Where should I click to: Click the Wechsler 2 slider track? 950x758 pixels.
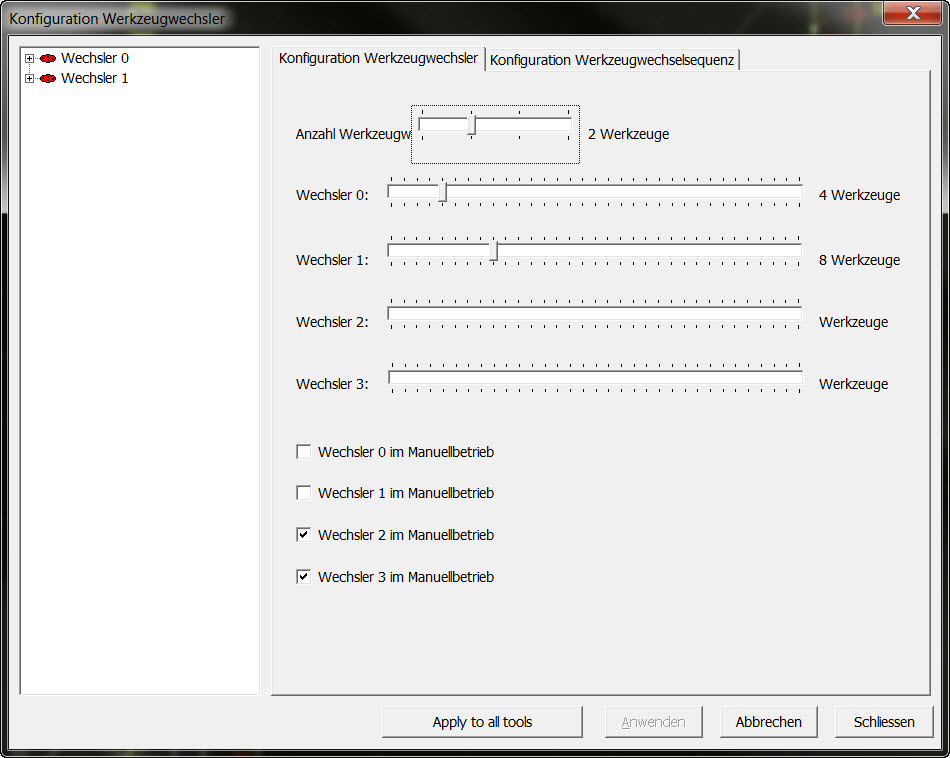point(594,314)
